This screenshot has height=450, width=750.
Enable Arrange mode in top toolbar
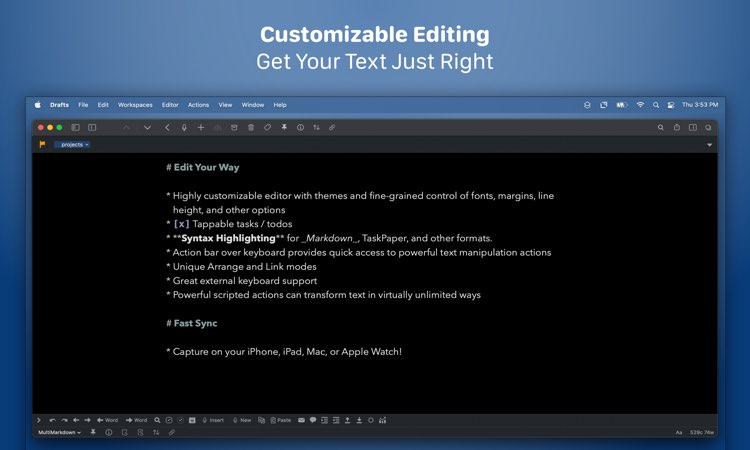316,128
